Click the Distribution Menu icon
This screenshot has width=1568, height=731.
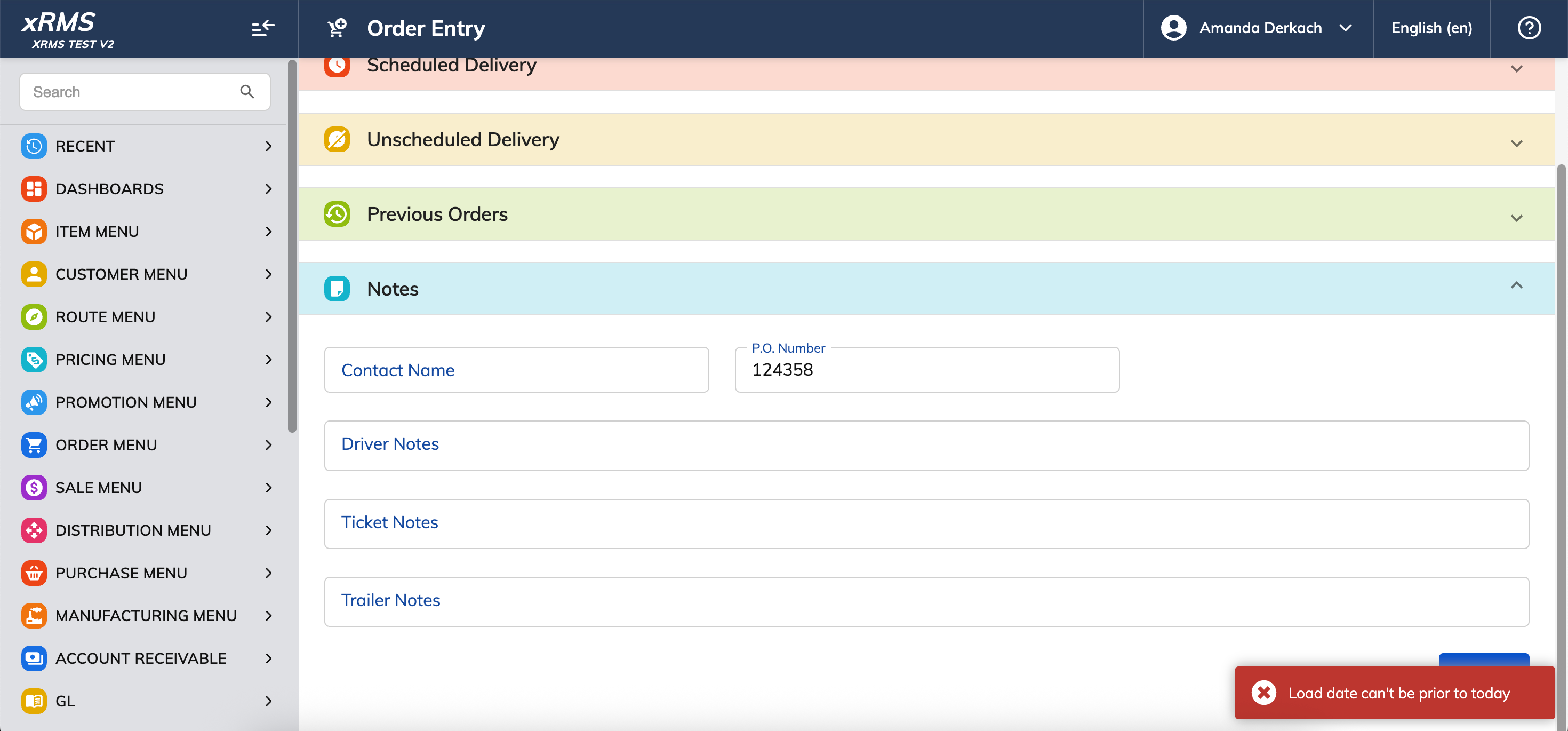(34, 530)
